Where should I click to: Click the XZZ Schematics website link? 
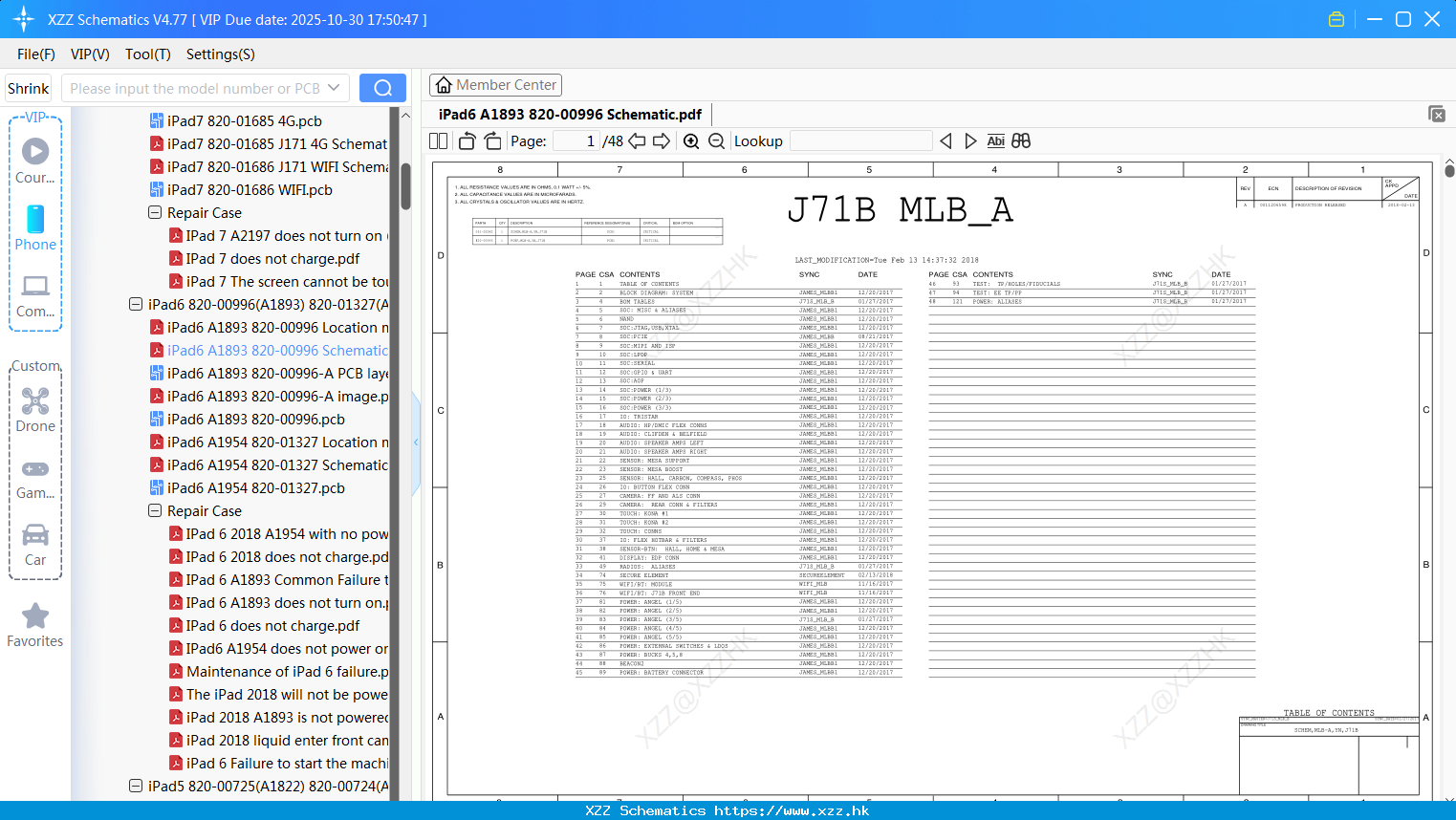792,810
